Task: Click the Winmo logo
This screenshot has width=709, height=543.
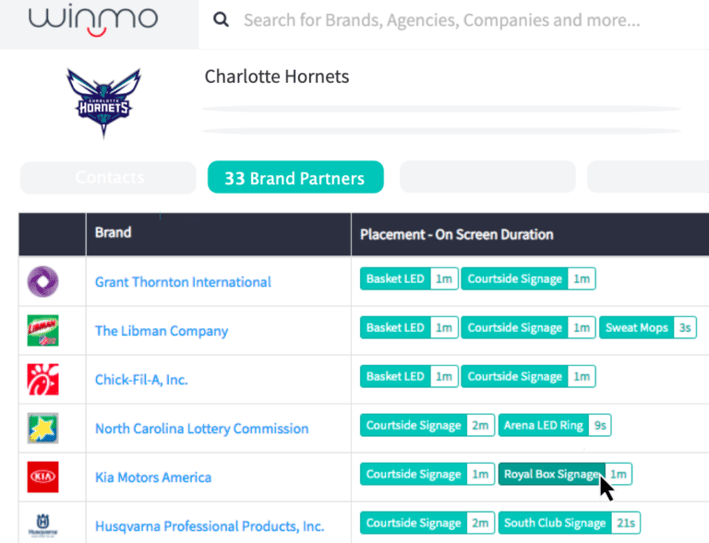Action: pos(93,21)
